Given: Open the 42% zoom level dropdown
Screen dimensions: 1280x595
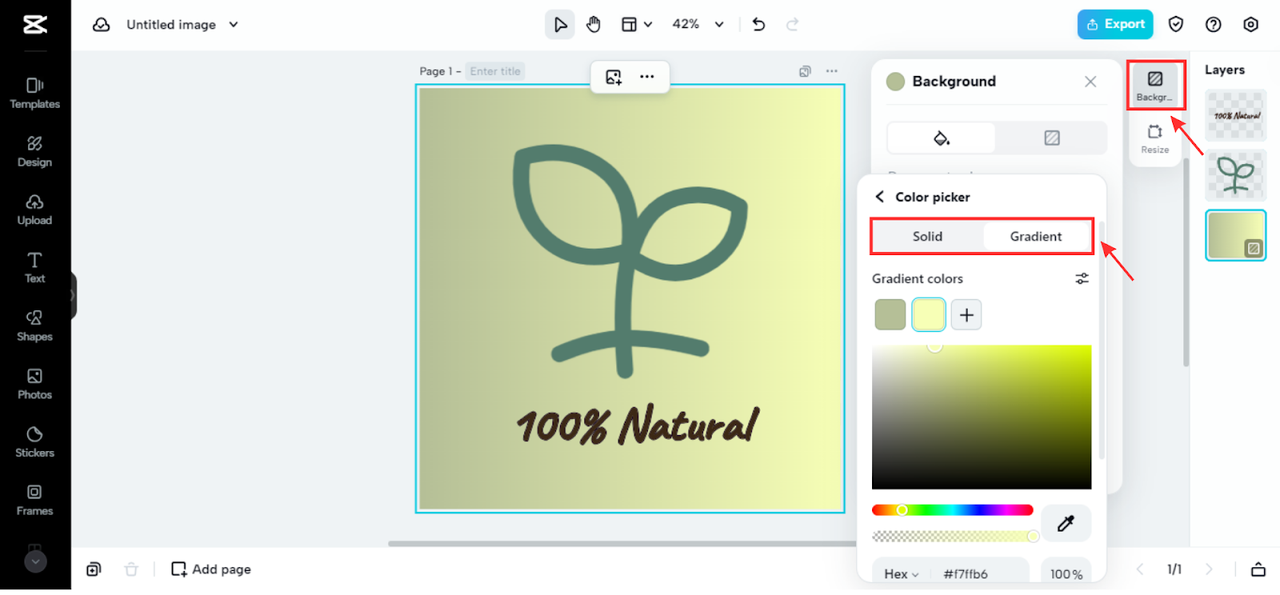Looking at the screenshot, I should point(697,24).
